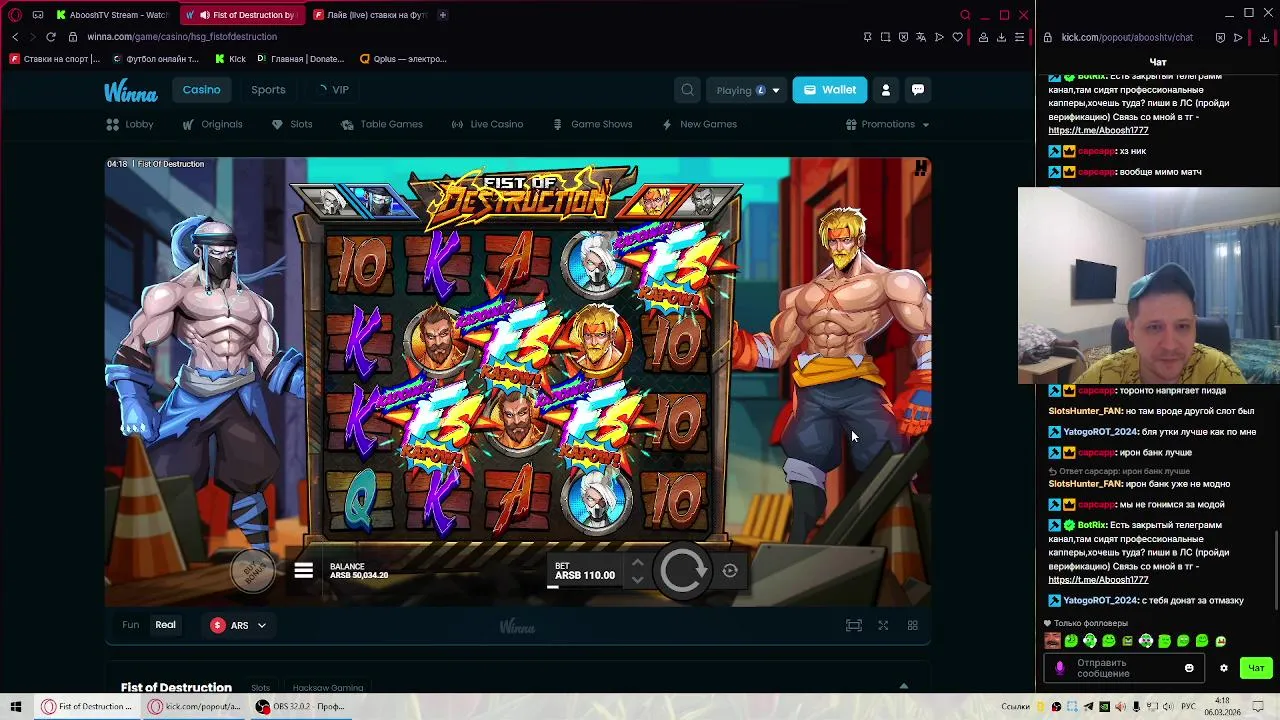1280x720 pixels.
Task: Click the Buy Bonus round button
Action: [253, 571]
